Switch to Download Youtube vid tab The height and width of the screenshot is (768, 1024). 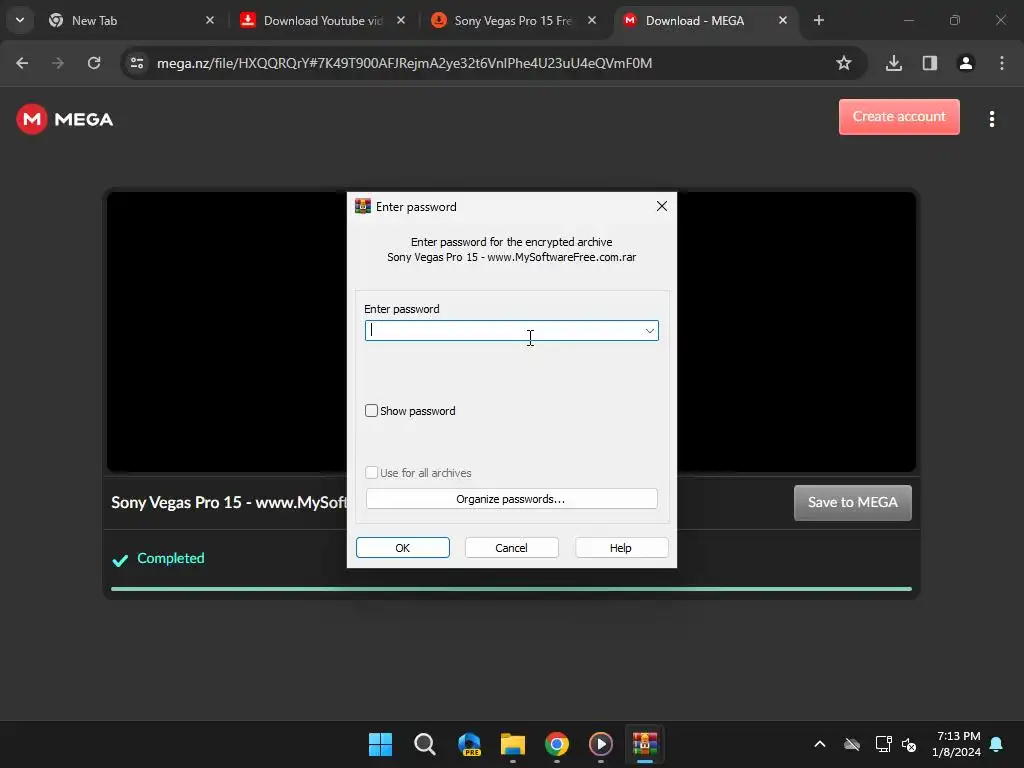pyautogui.click(x=323, y=21)
